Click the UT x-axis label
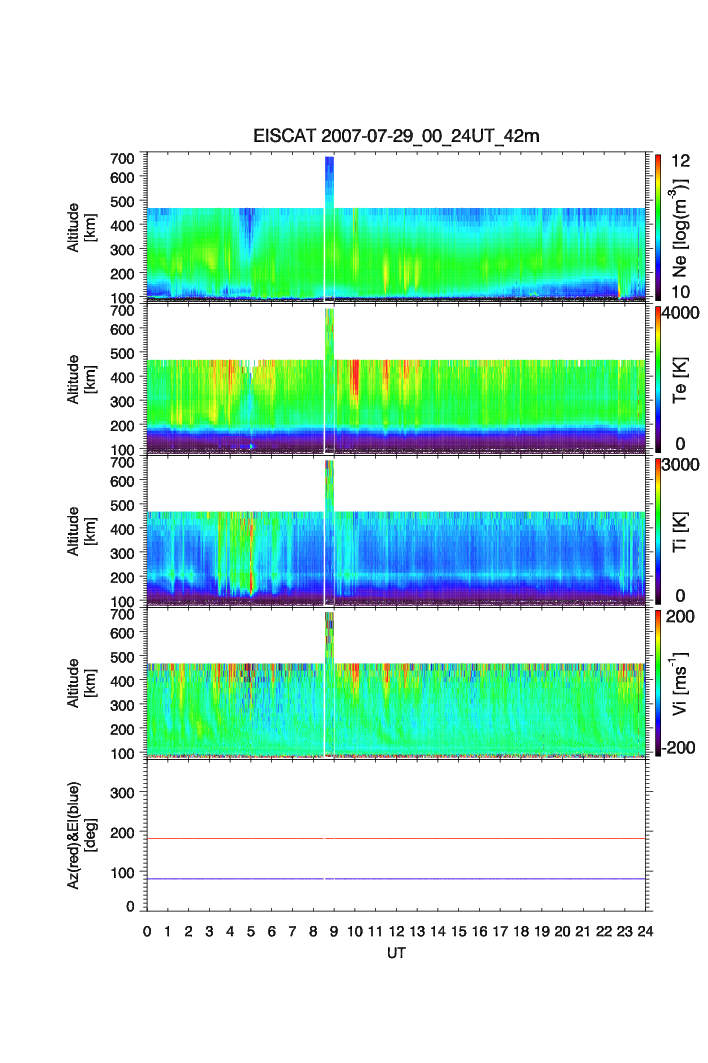The height and width of the screenshot is (1063, 708). coord(397,954)
